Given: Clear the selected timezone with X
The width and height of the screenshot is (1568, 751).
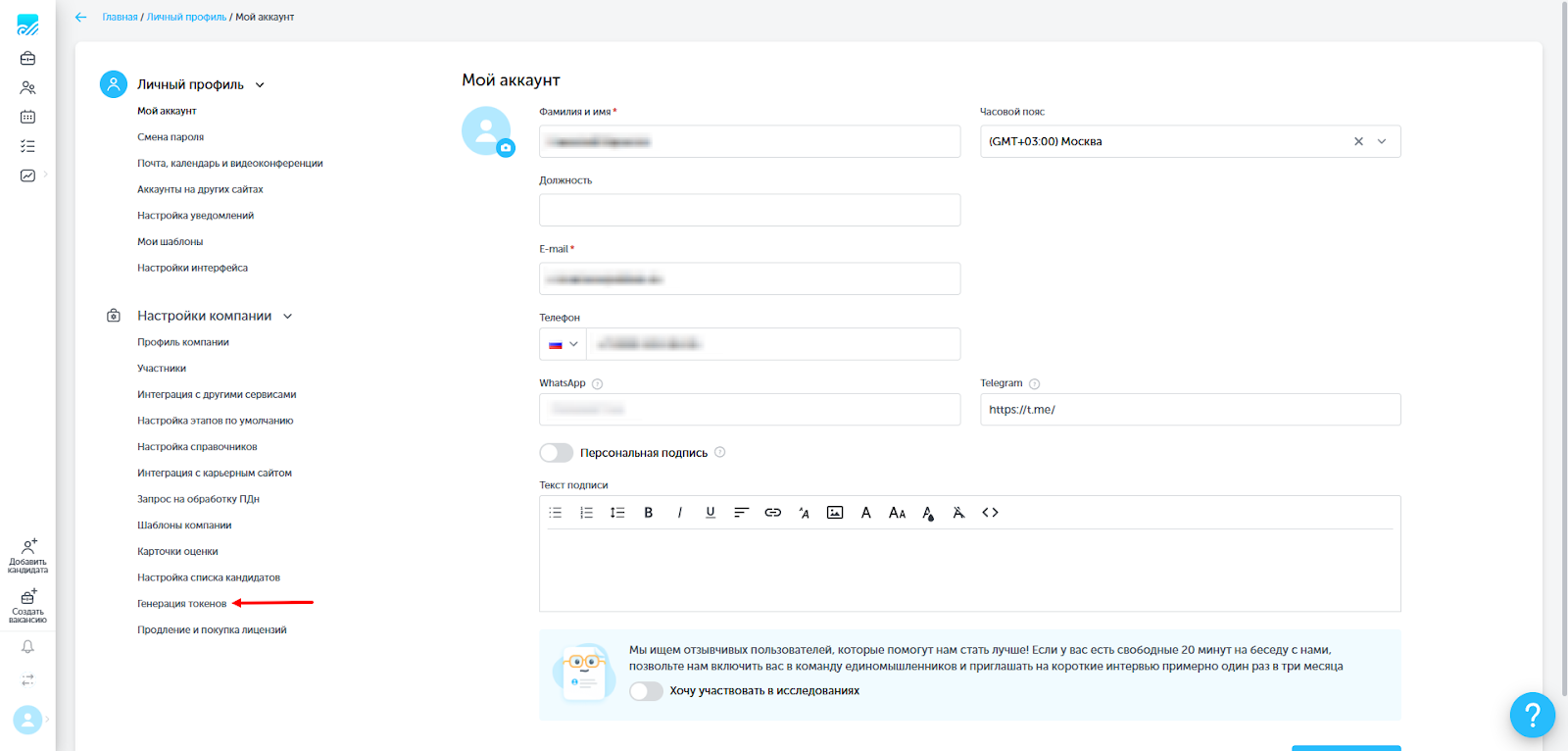Looking at the screenshot, I should tap(1358, 142).
